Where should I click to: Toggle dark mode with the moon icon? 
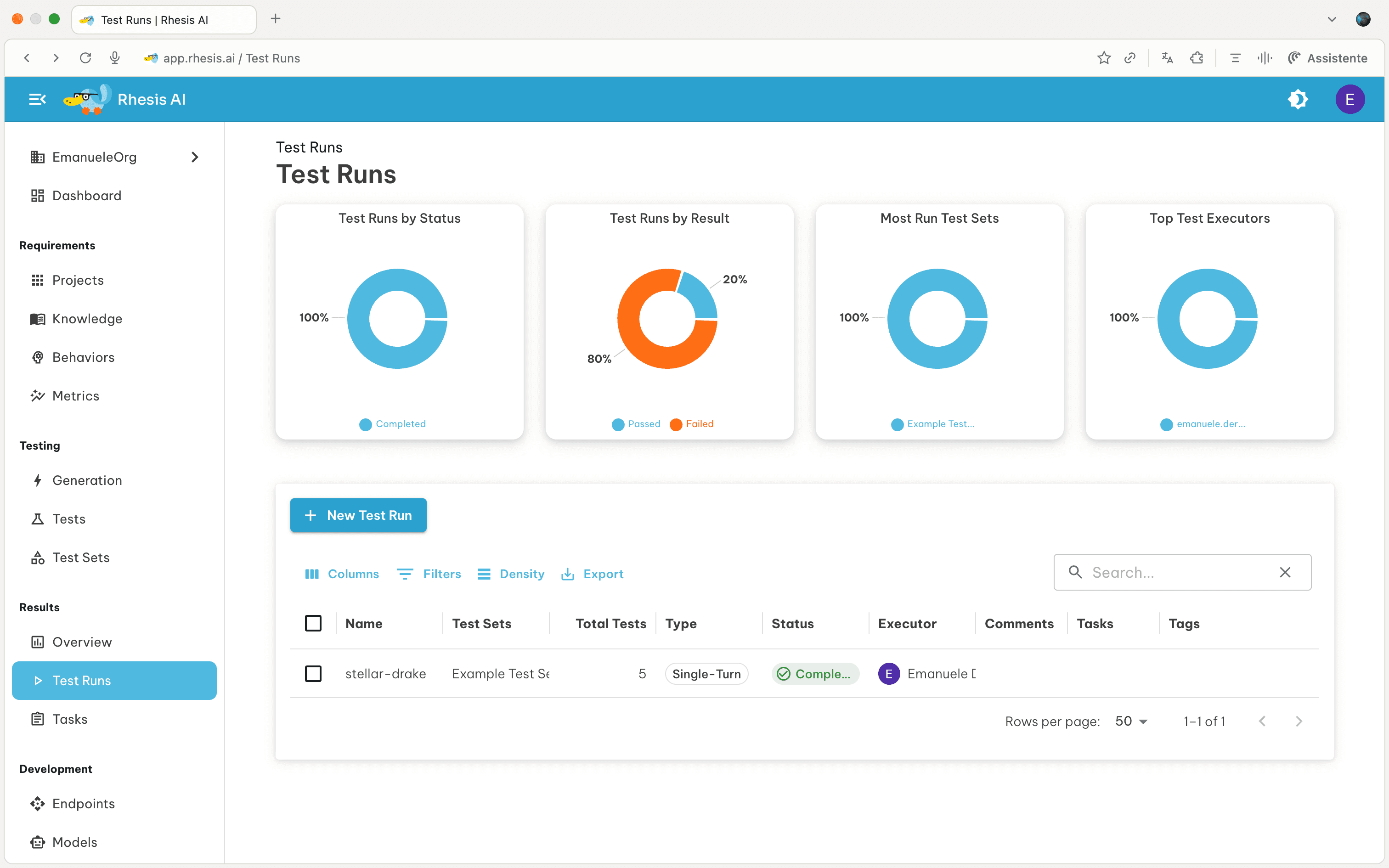click(x=1299, y=99)
